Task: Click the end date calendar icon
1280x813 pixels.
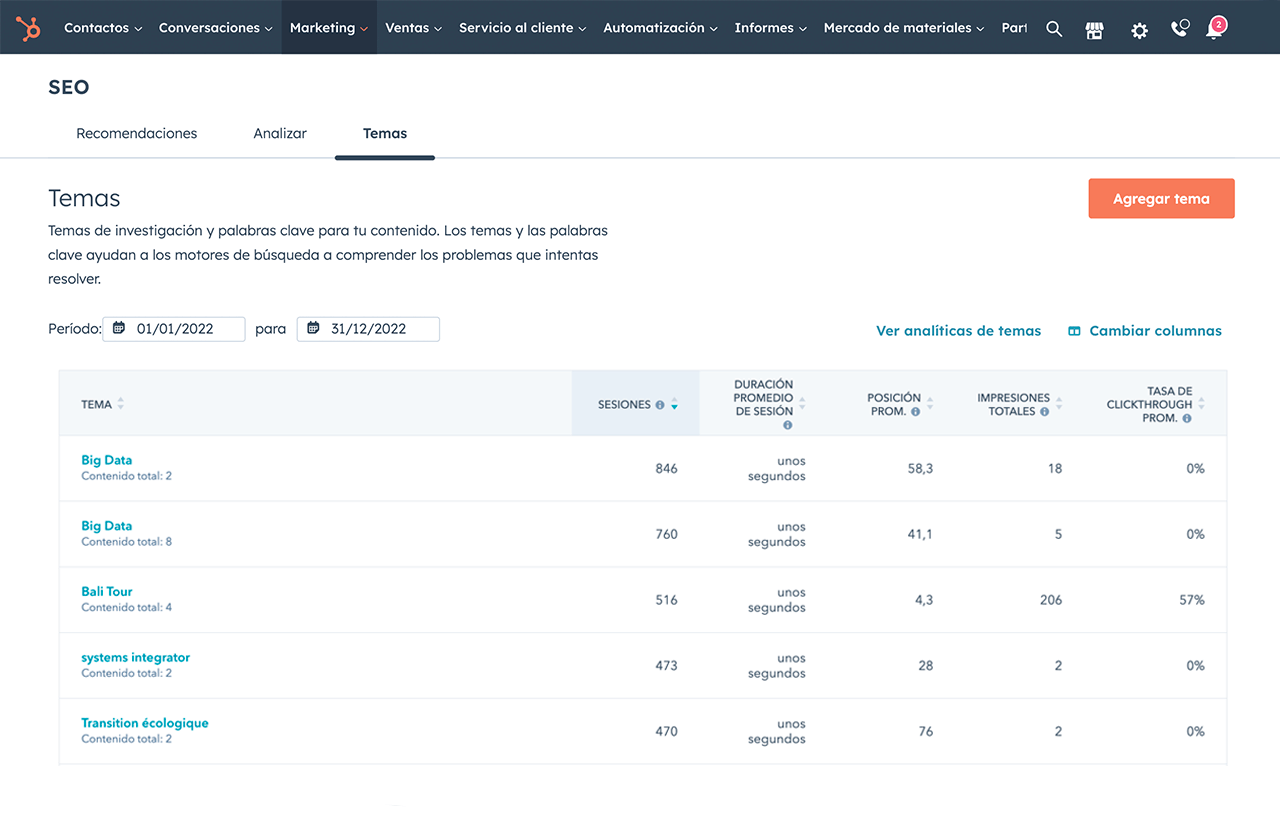Action: tap(313, 328)
